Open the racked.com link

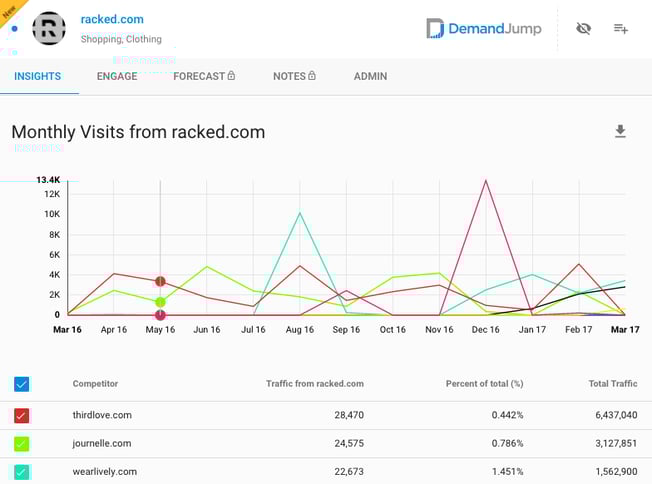(112, 20)
